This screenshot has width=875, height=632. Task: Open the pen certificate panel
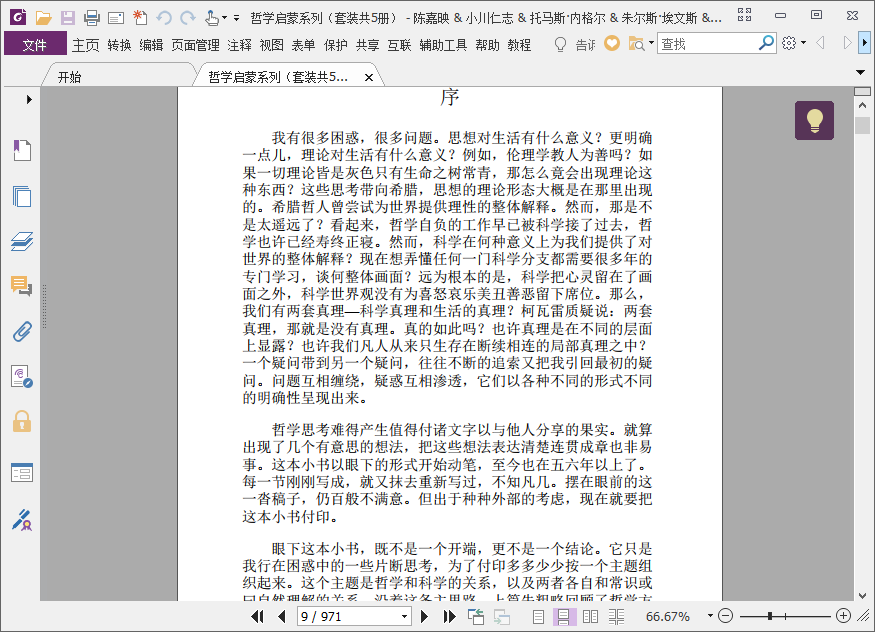22,519
